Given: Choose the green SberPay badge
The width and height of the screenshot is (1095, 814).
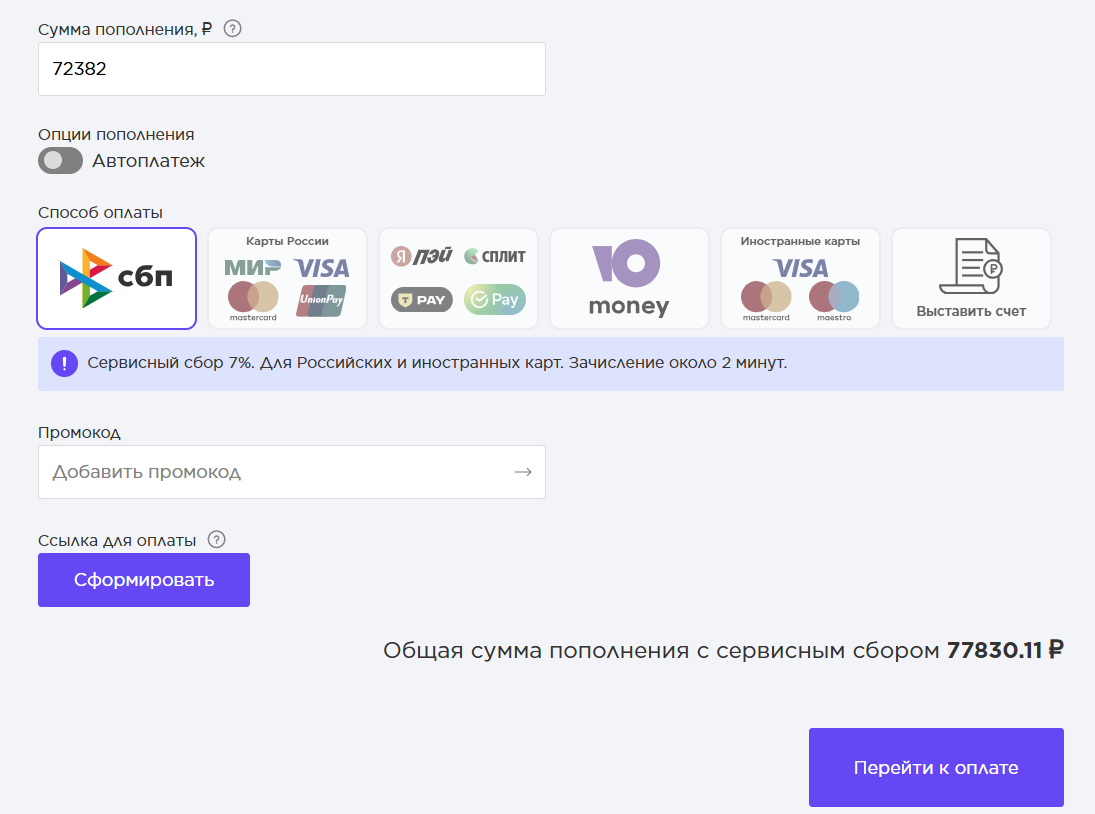Looking at the screenshot, I should click(495, 299).
